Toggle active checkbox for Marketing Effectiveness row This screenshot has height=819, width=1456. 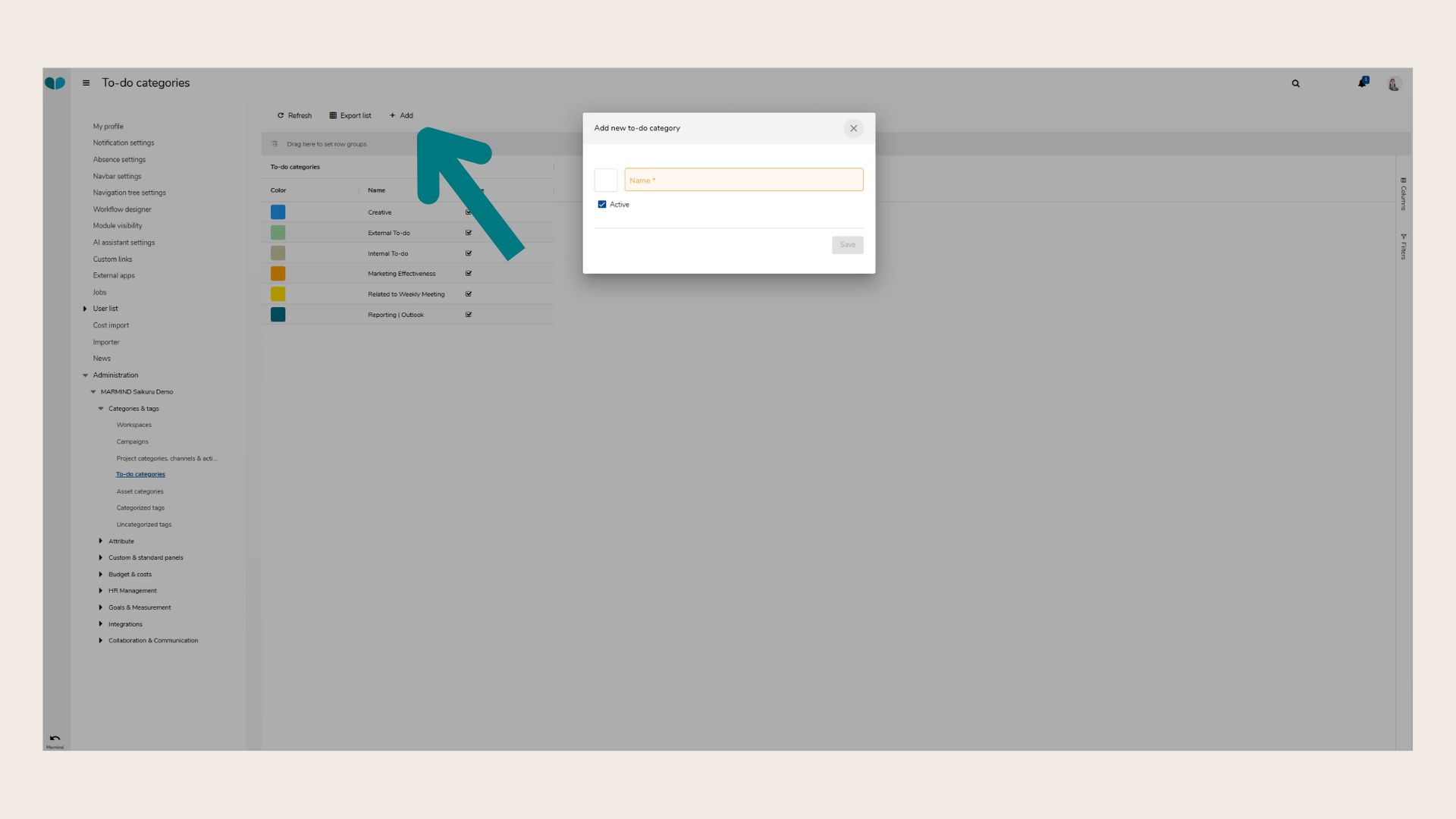pos(469,274)
